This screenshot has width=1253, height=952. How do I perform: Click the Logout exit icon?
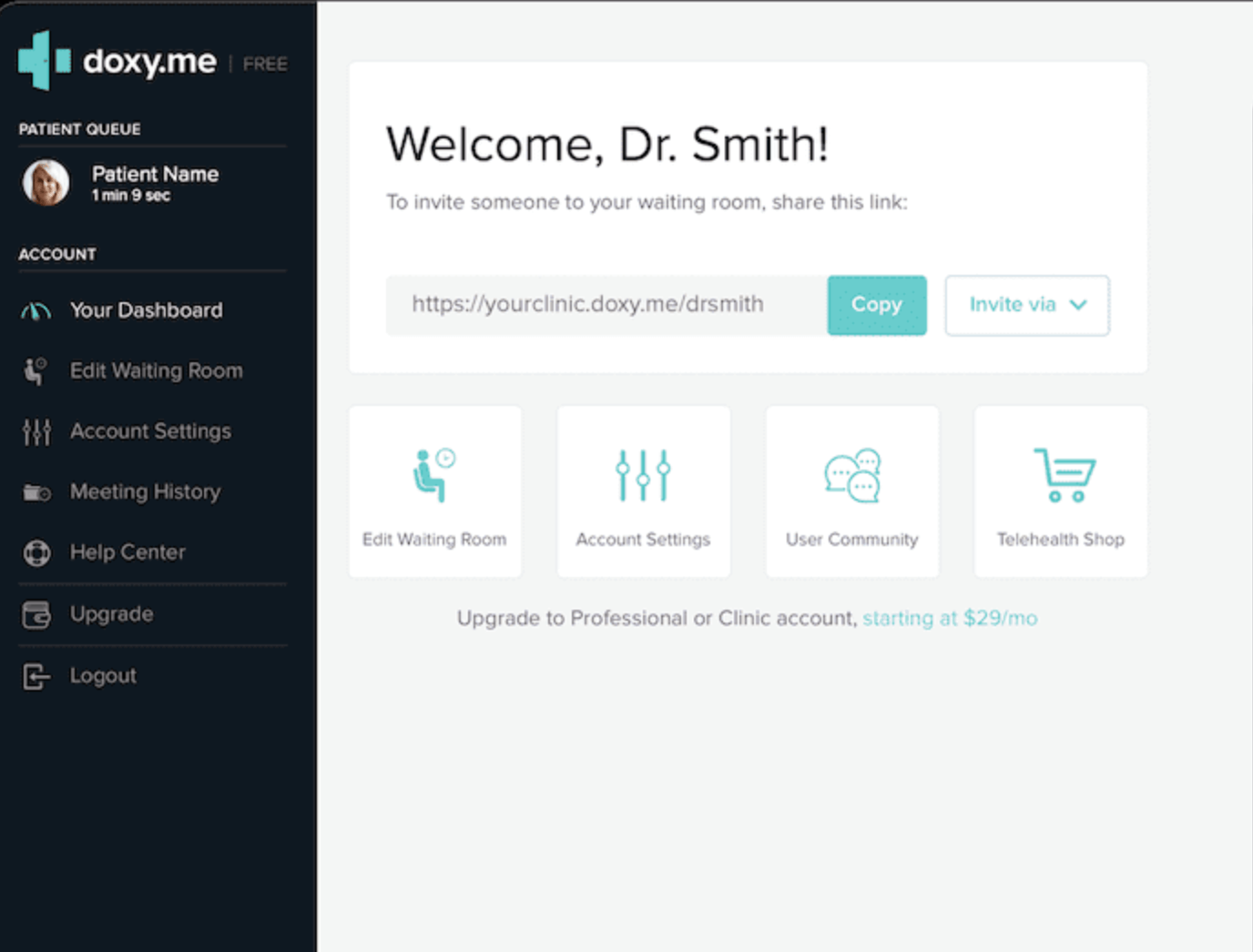pos(36,676)
